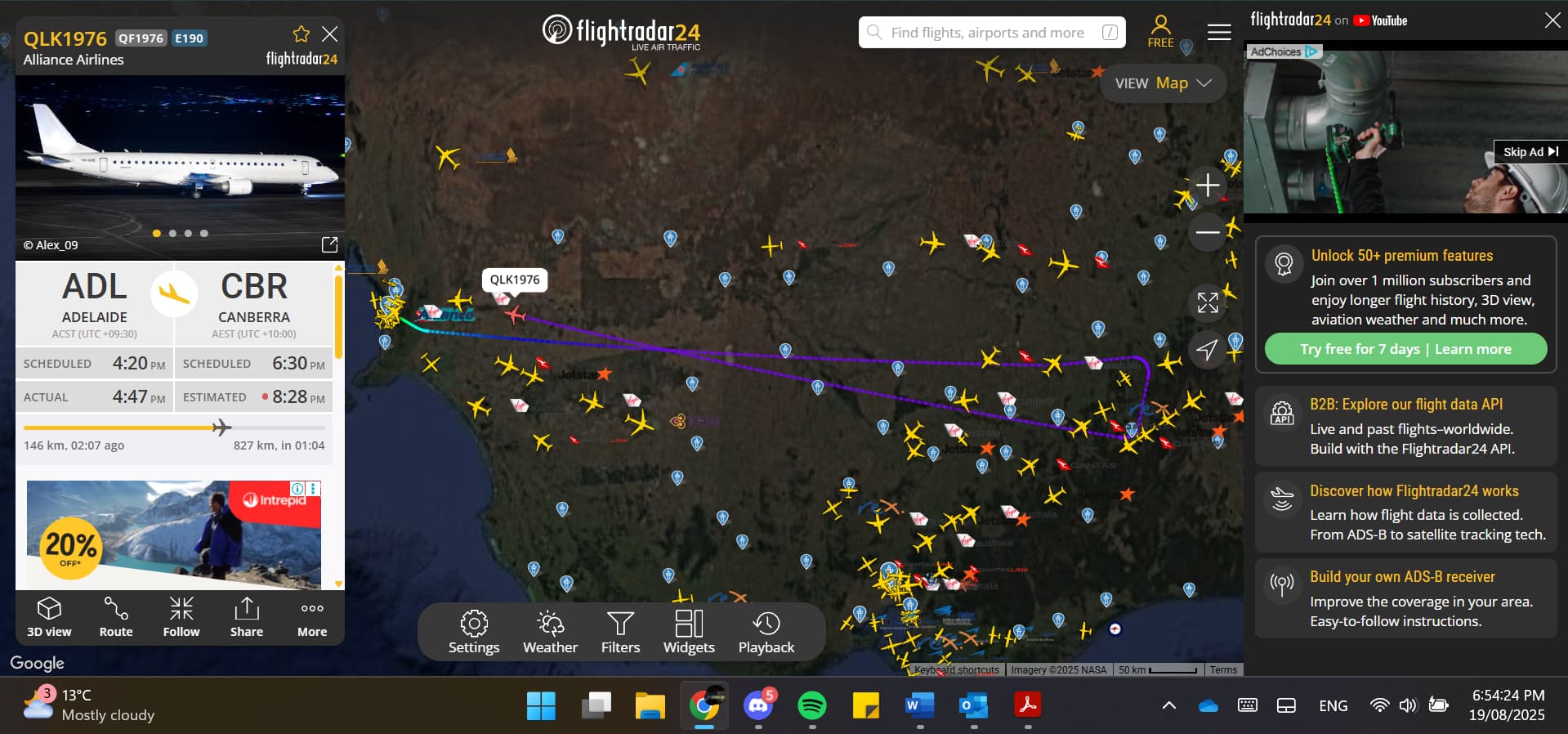Share this flight

click(x=247, y=617)
